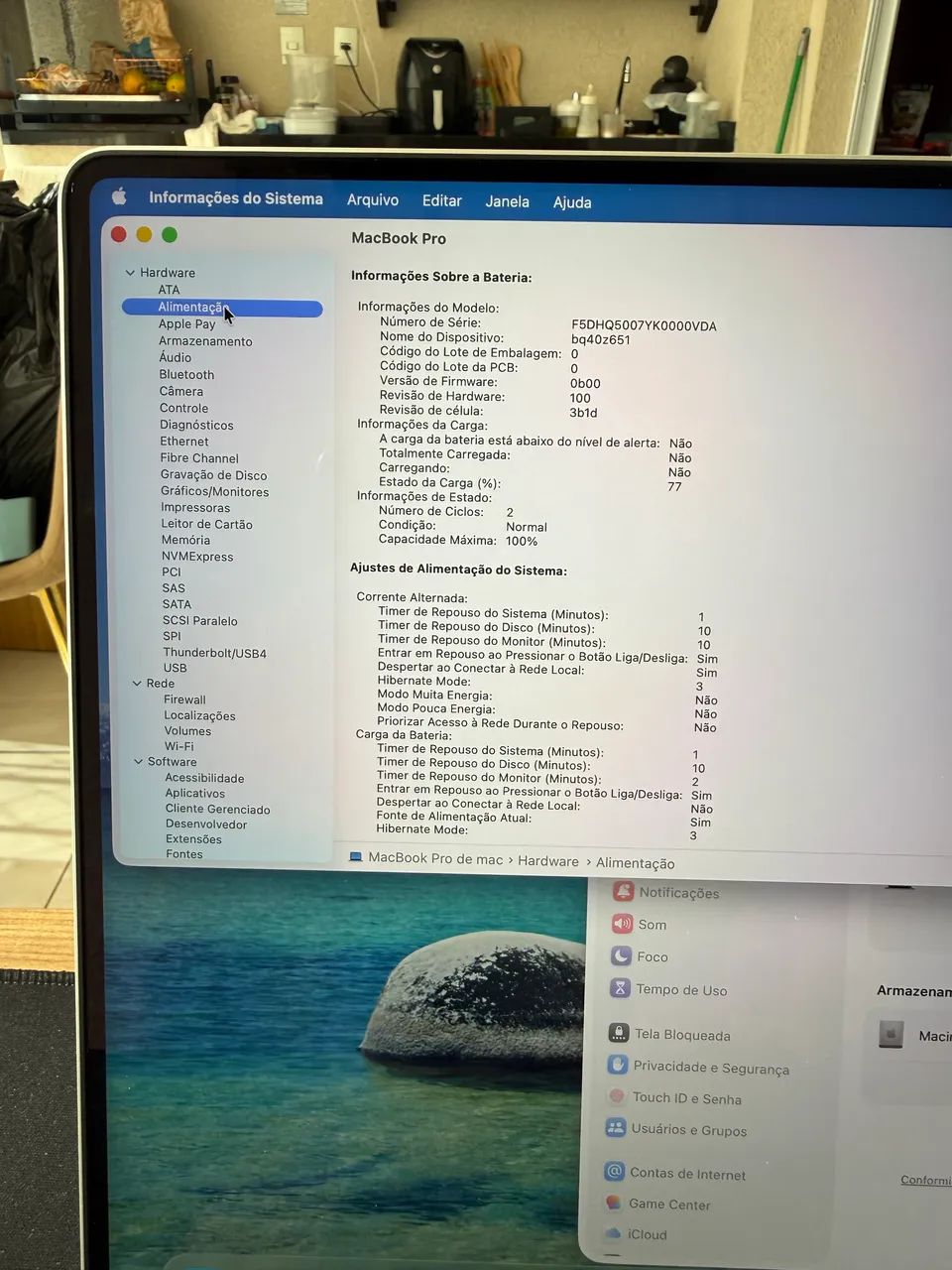Select NVMExpress in the sidebar
952x1270 pixels.
[197, 557]
